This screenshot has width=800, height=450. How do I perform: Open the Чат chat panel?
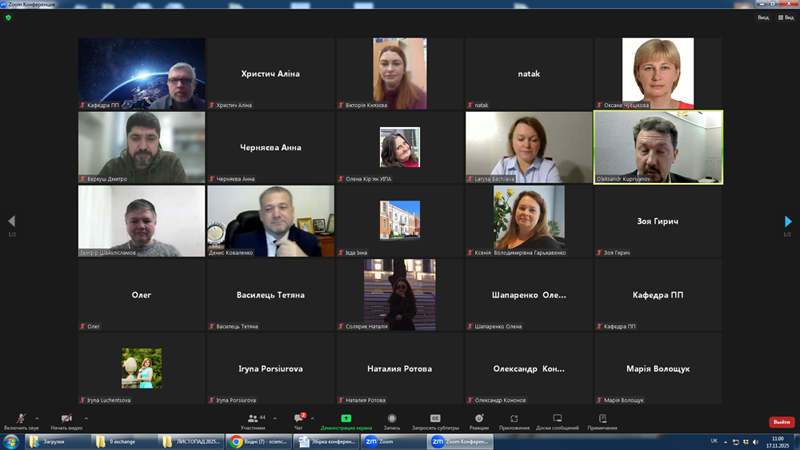pyautogui.click(x=299, y=419)
